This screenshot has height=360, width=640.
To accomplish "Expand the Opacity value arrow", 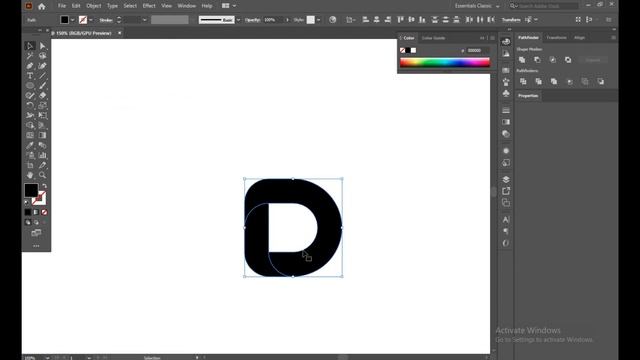I will click(x=287, y=20).
